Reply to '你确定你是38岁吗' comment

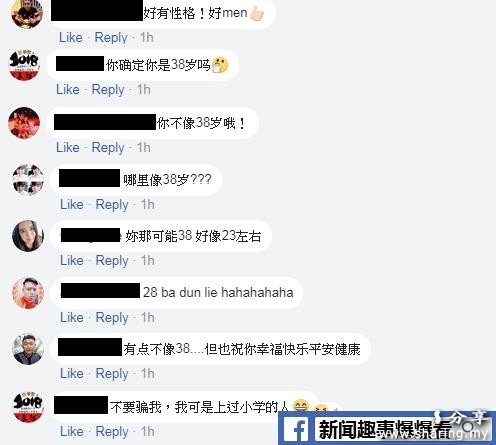(108, 90)
